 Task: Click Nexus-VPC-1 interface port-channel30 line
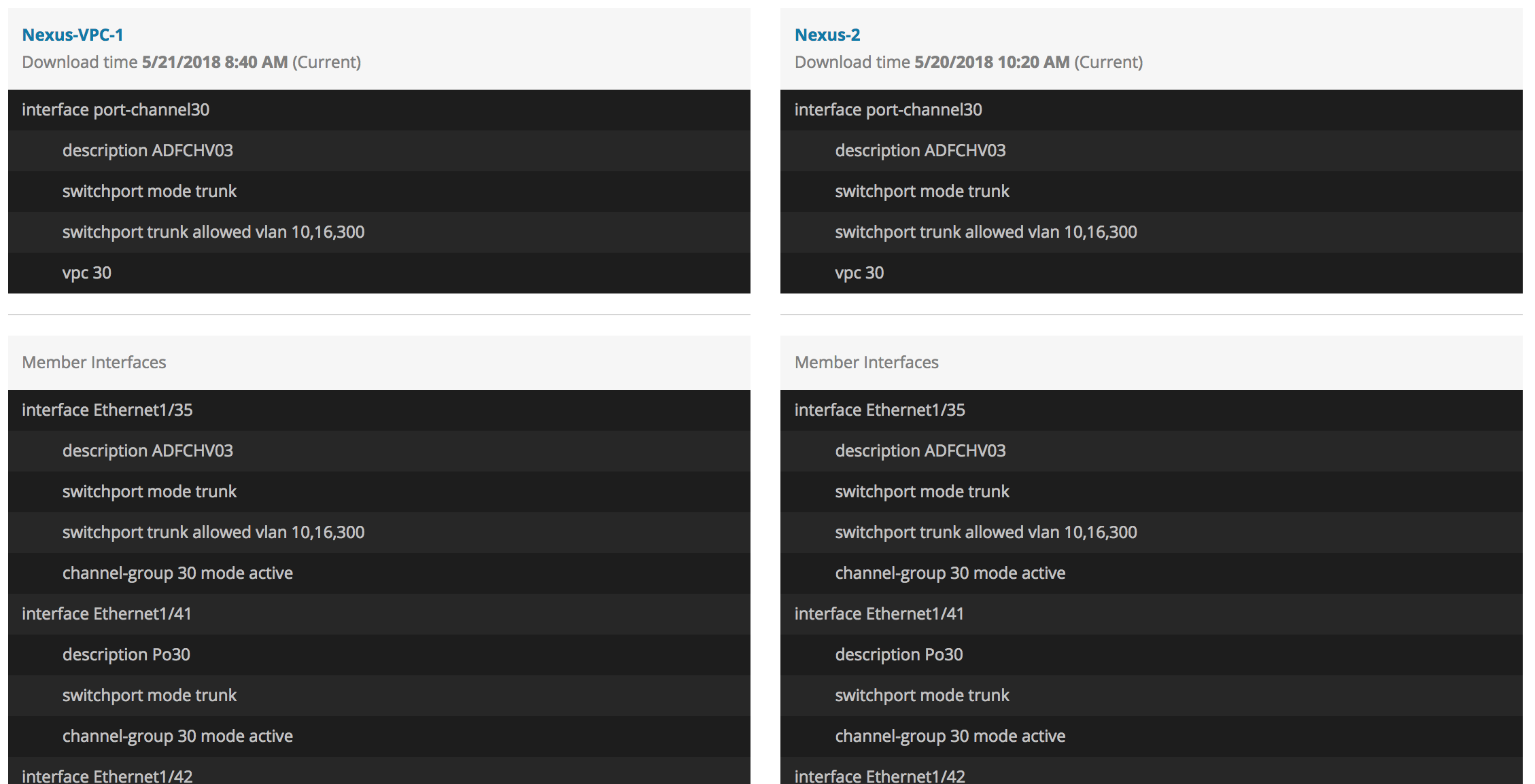(x=116, y=110)
